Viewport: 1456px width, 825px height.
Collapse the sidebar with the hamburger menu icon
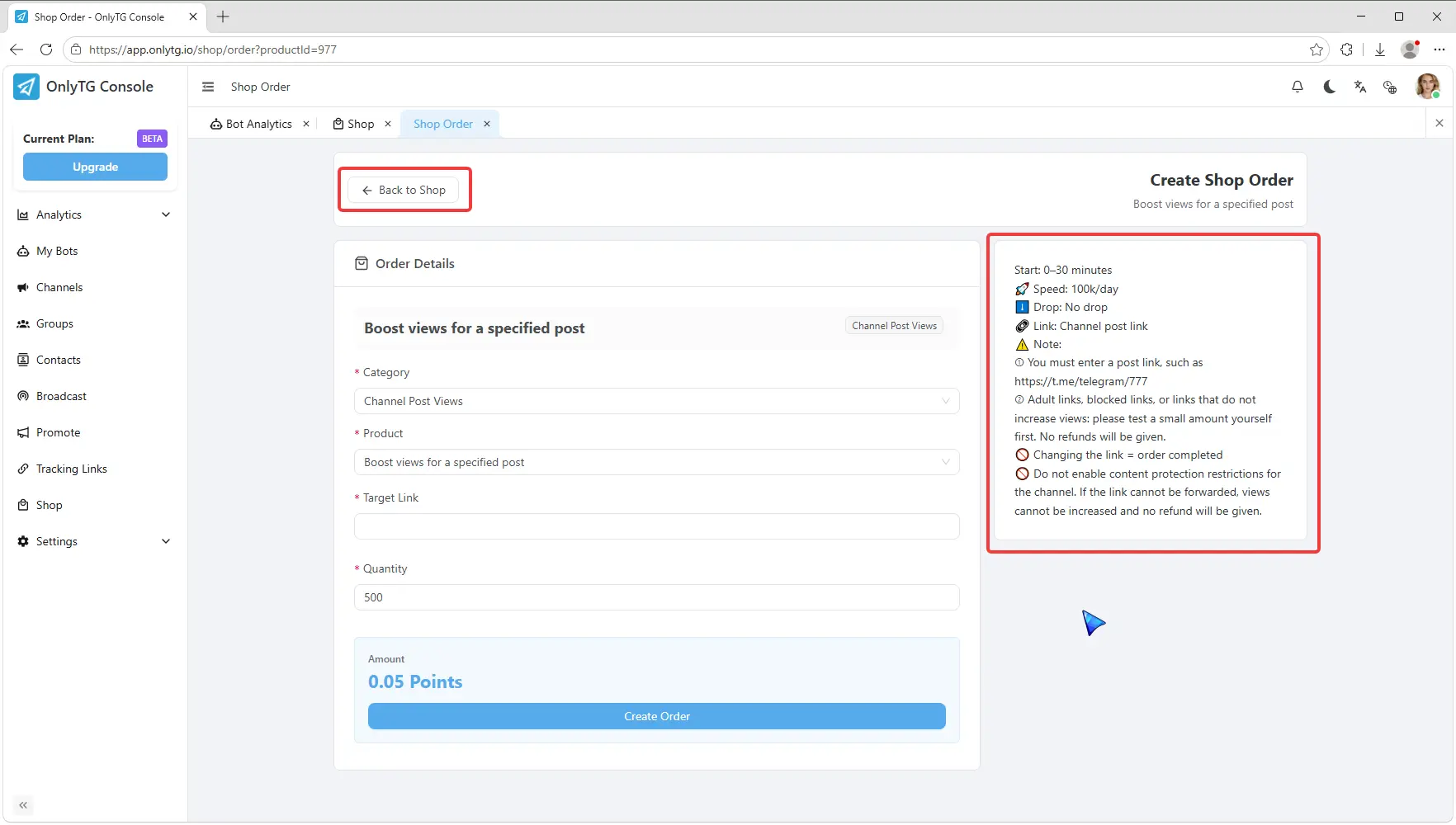coord(208,87)
